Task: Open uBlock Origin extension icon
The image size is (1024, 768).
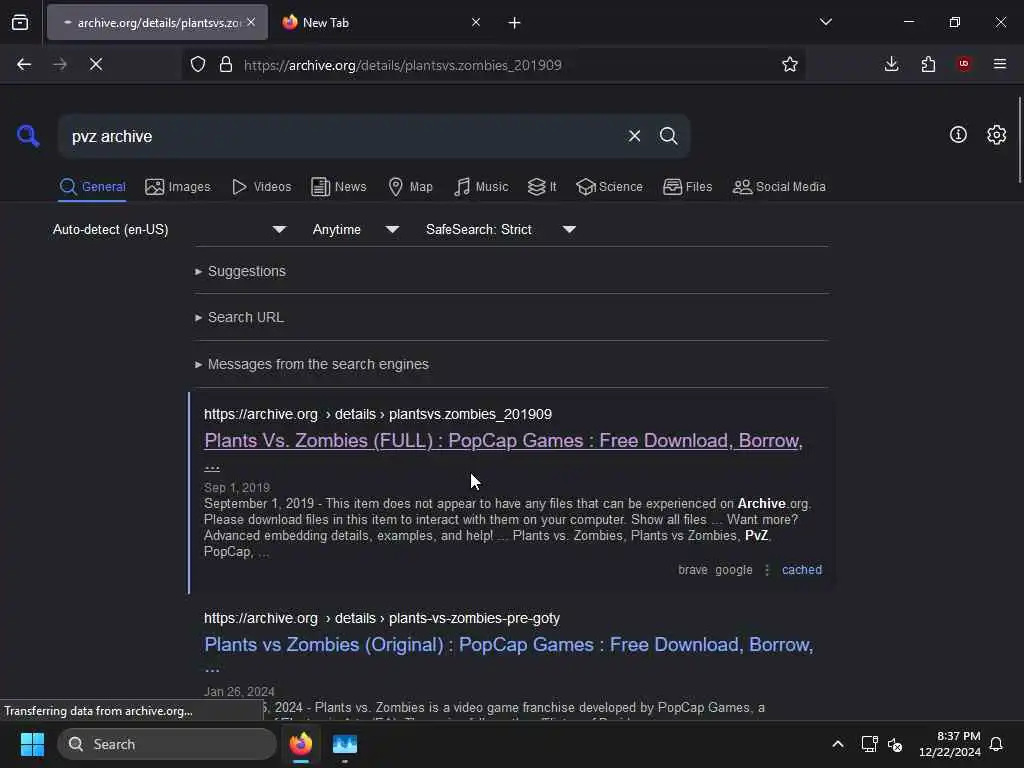Action: (964, 64)
